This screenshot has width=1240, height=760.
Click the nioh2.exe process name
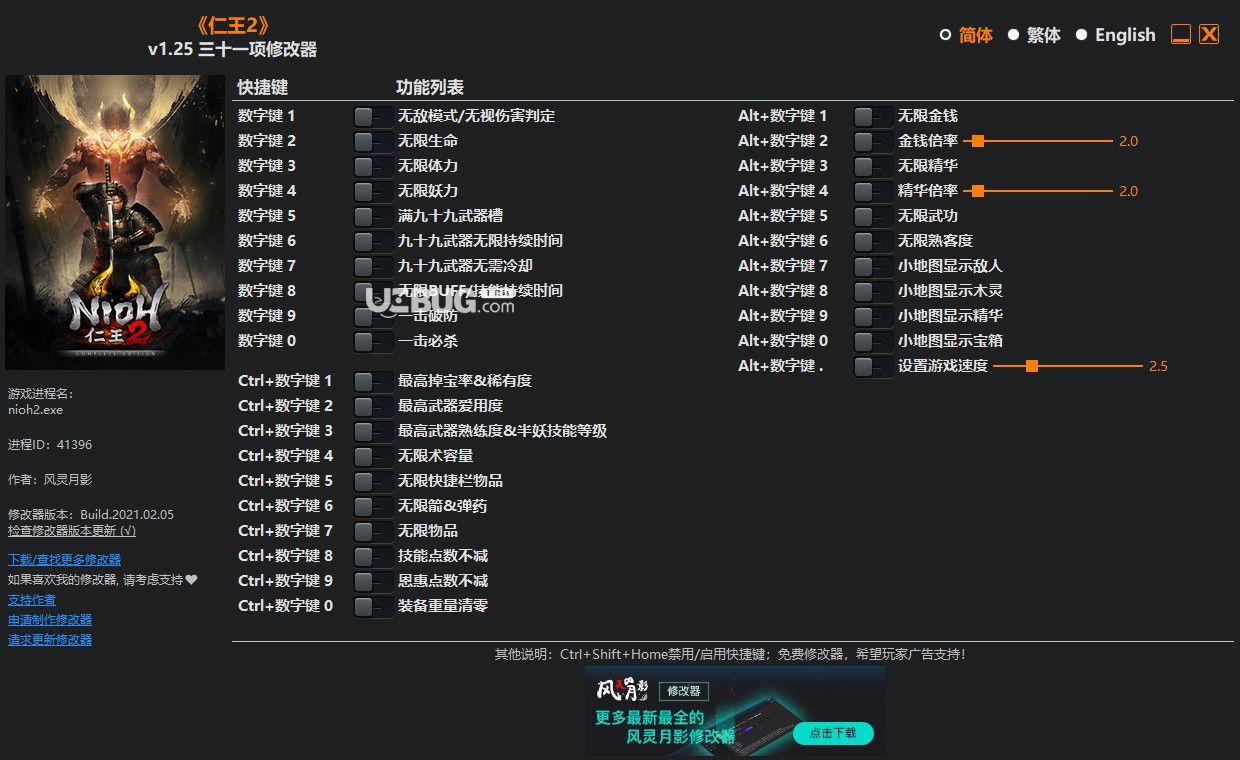point(35,410)
